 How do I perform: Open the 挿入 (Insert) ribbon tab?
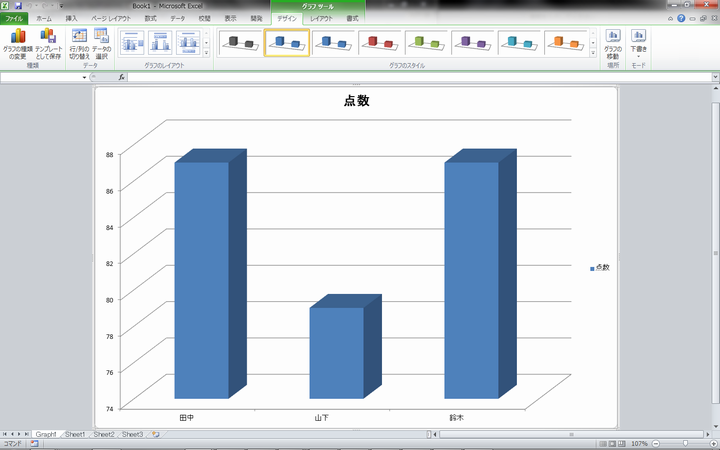[71, 18]
